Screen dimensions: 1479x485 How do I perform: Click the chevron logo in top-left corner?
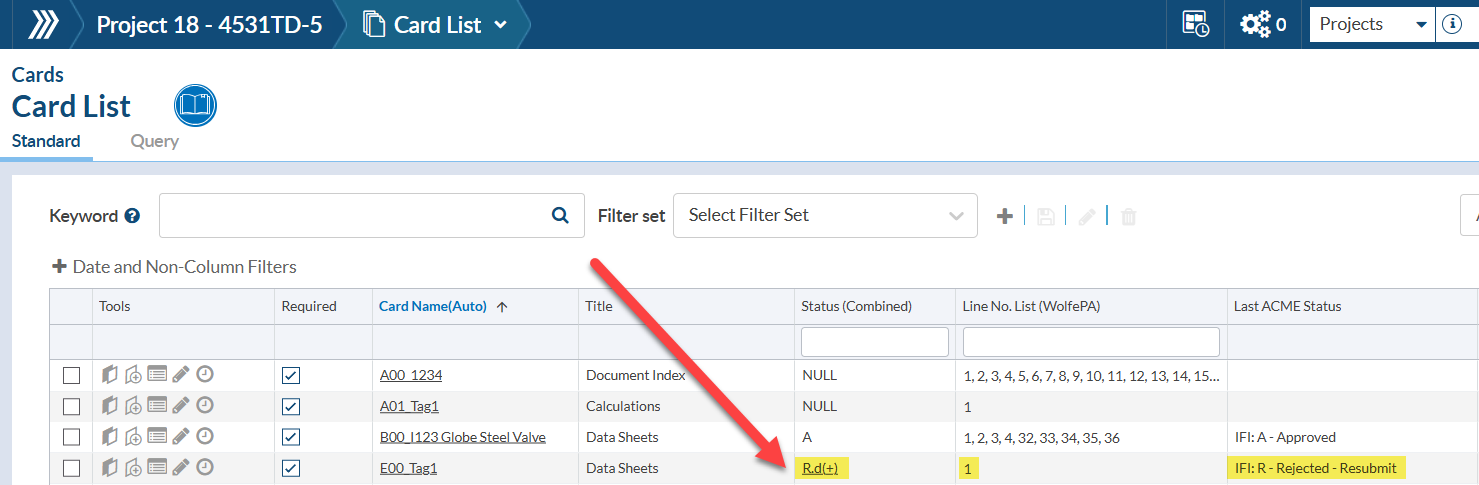42,25
